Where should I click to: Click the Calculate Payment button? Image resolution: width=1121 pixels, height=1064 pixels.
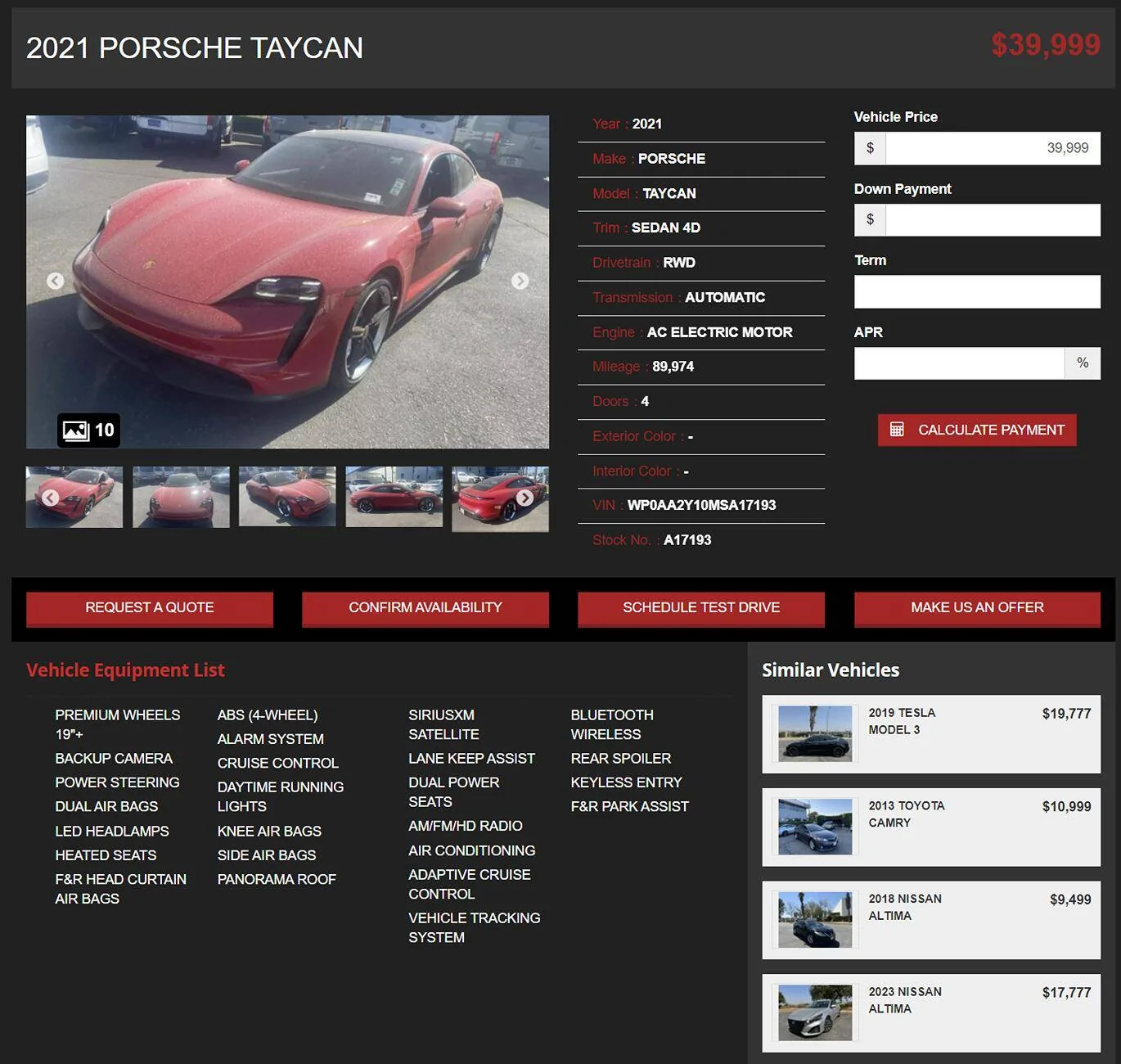pyautogui.click(x=977, y=430)
